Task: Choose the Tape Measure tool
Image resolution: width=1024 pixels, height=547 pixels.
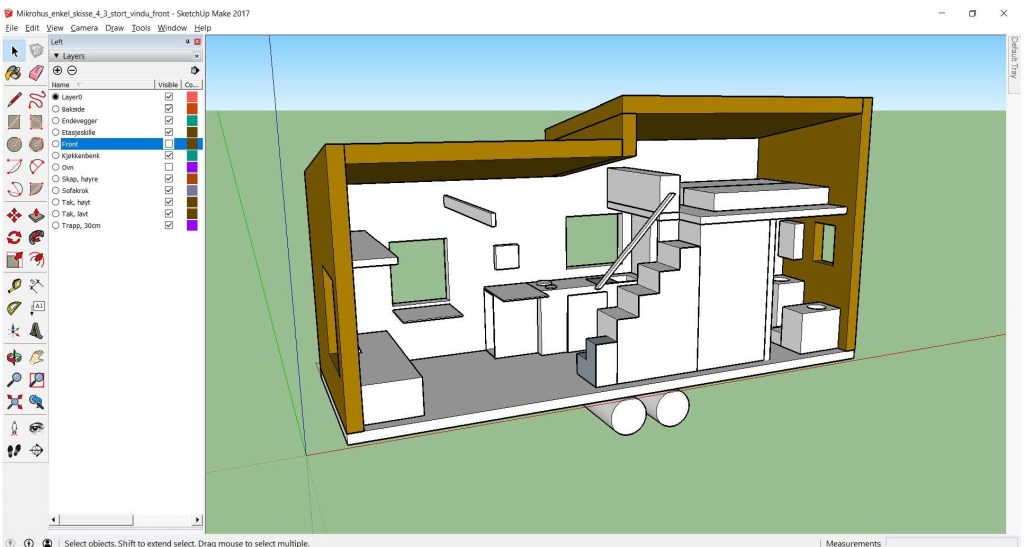Action: (x=14, y=285)
